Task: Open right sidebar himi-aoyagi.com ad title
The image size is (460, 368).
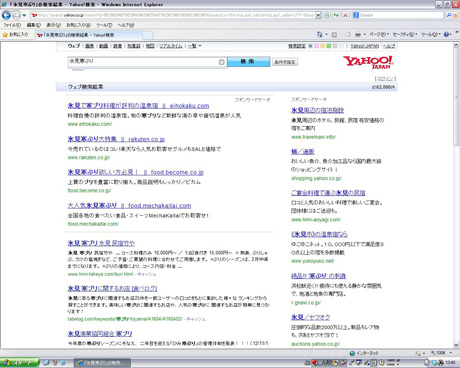Action: coord(328,193)
